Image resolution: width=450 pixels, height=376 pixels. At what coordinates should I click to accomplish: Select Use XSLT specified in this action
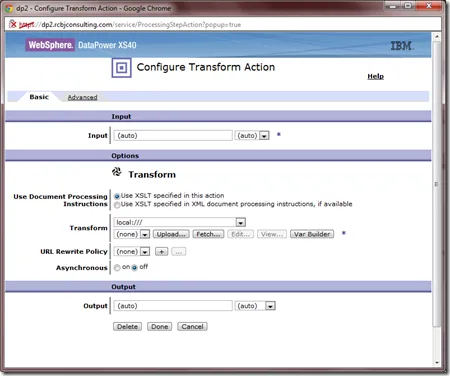(117, 196)
